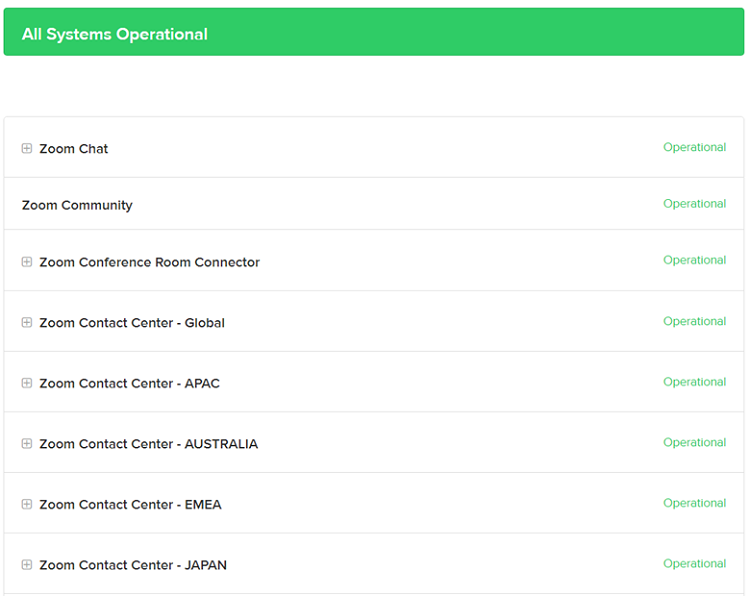Viewport: 750px width, 596px height.
Task: Click Zoom Conference Room Connector label
Action: 149,262
